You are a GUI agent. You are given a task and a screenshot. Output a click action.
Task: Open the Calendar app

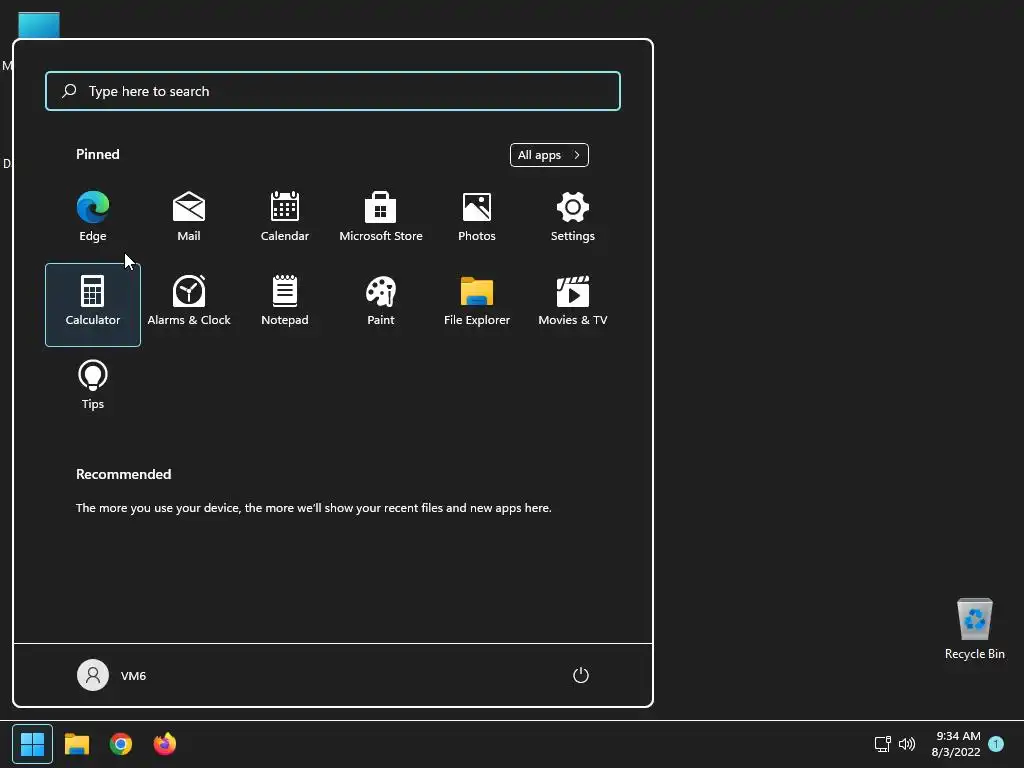click(285, 216)
